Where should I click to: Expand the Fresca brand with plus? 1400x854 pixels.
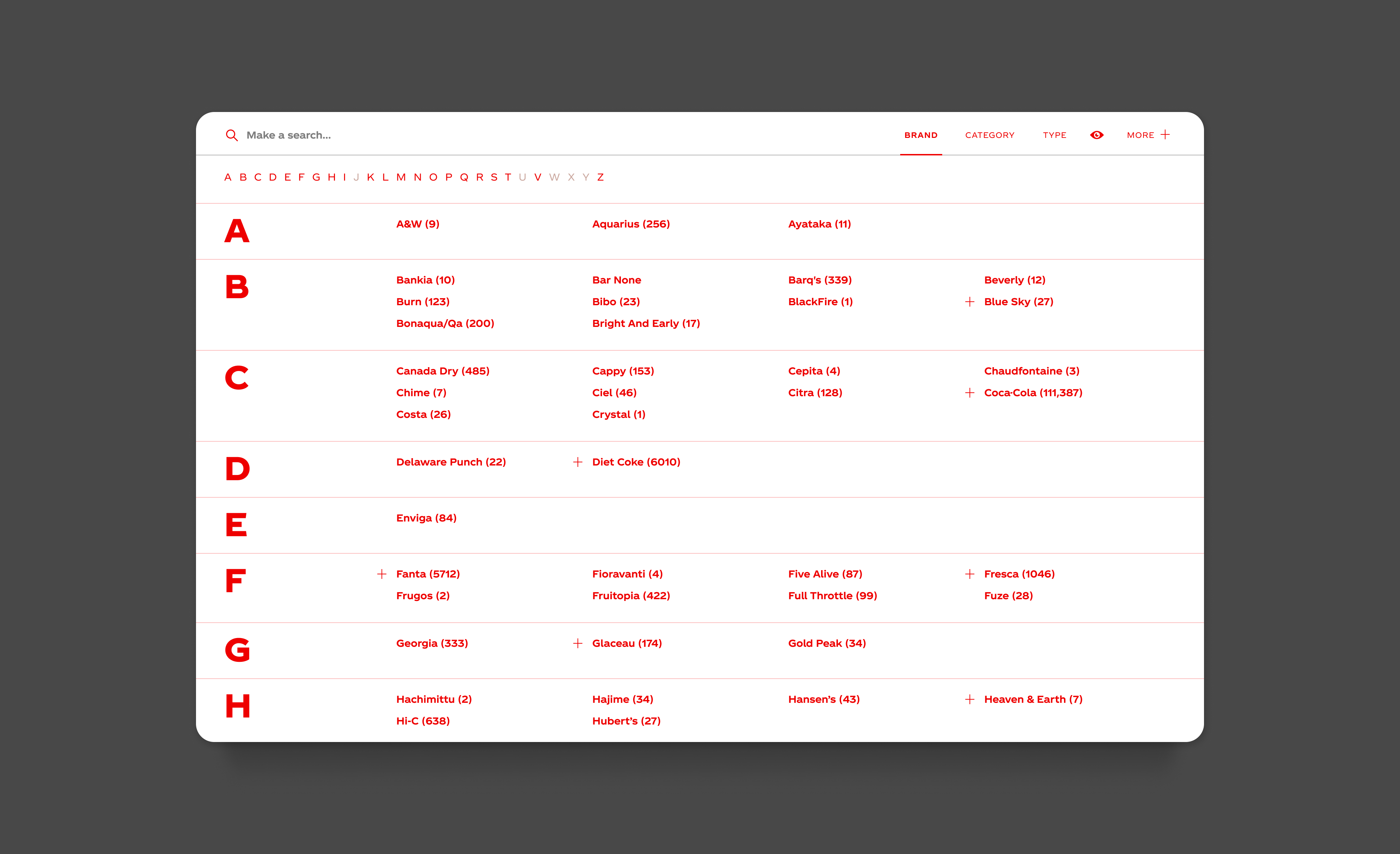click(970, 574)
